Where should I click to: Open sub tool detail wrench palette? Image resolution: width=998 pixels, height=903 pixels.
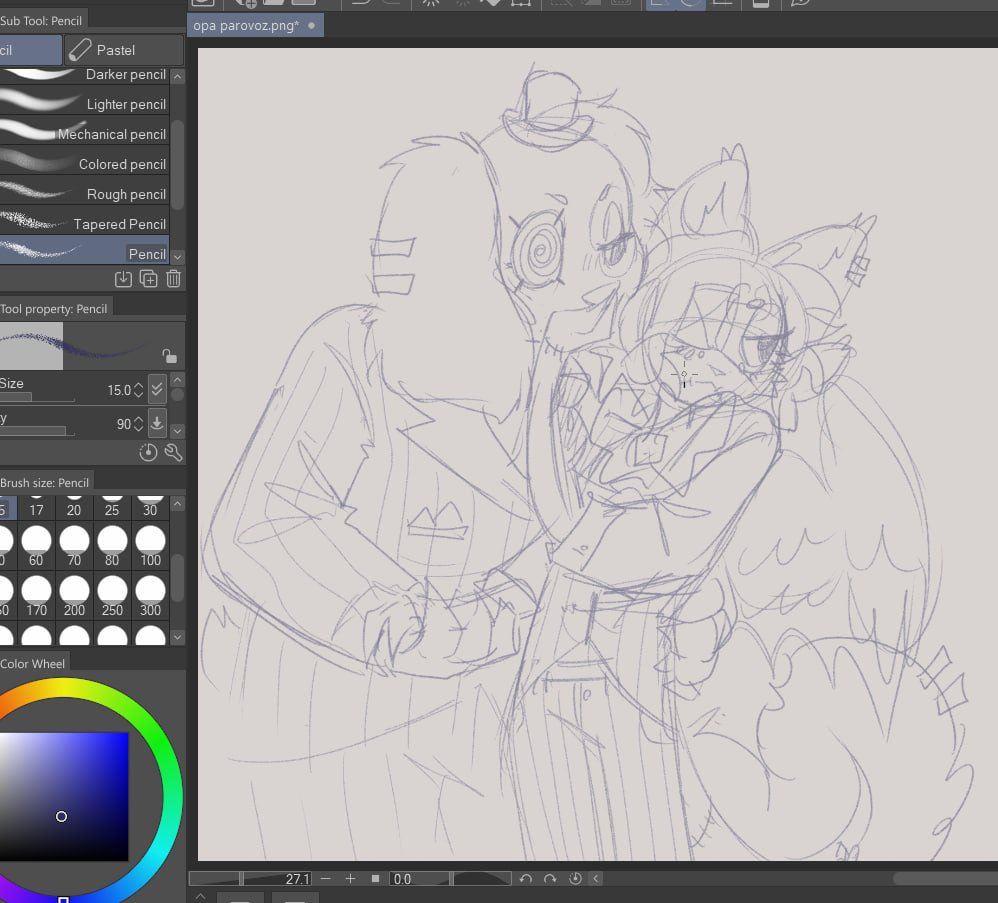click(173, 452)
